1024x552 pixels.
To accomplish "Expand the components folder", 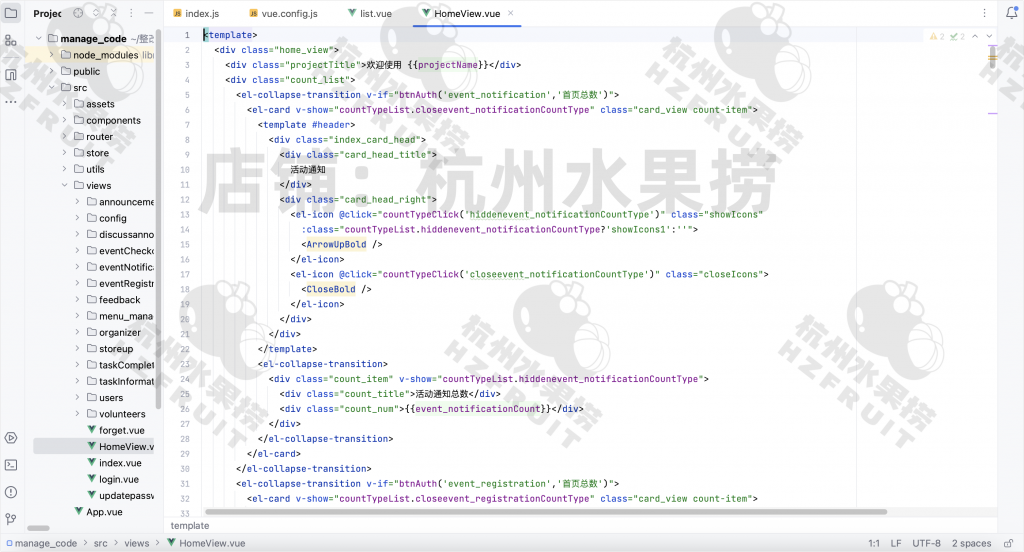I will point(64,120).
